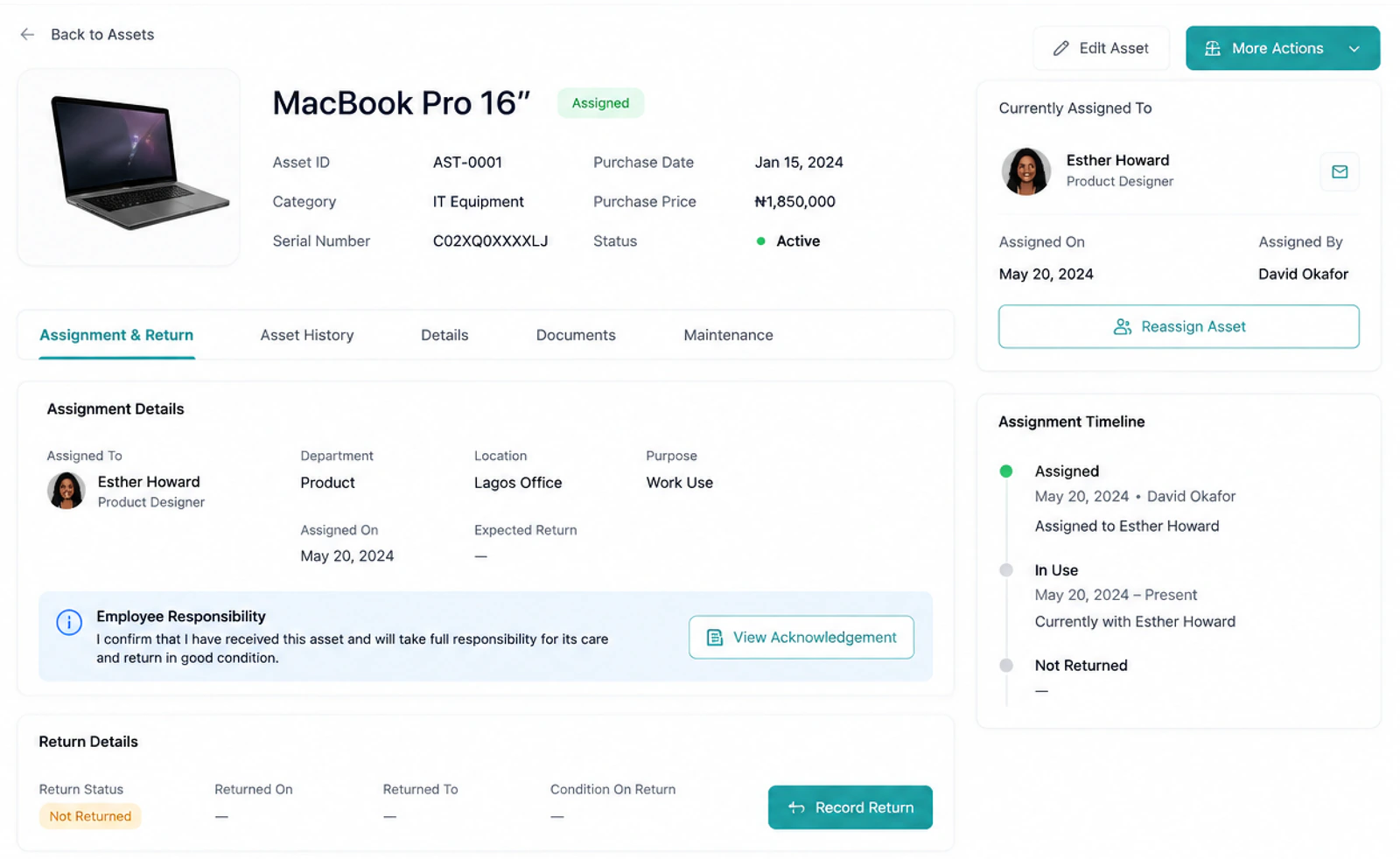Click the In Use timeline marker dot
Viewport: 1400px width, 859px height.
pyautogui.click(x=1006, y=570)
